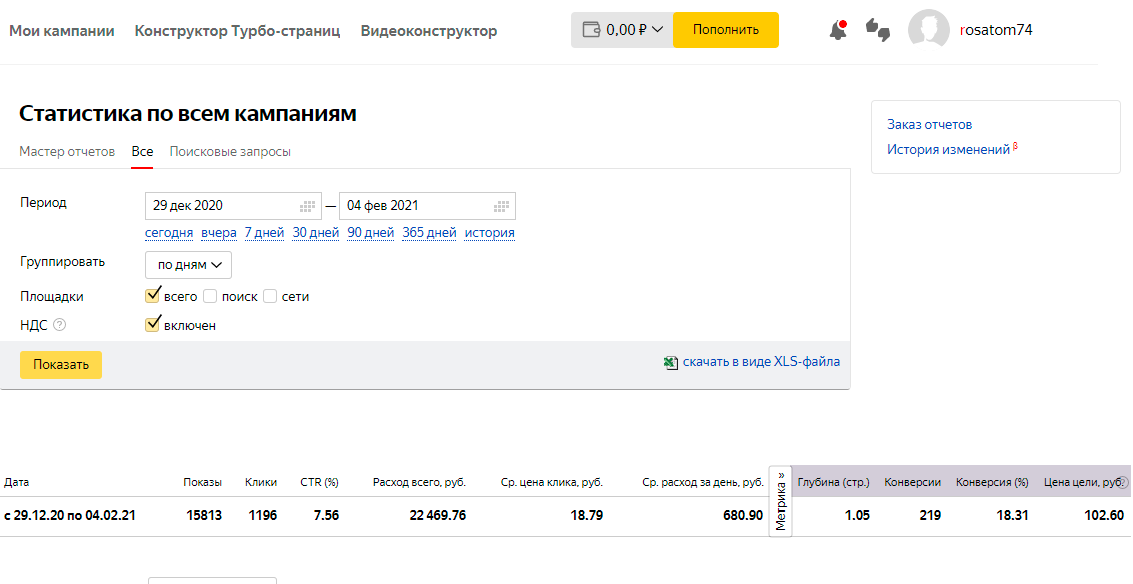
Task: Open 'Мастер отчетов' tab
Action: click(x=67, y=152)
